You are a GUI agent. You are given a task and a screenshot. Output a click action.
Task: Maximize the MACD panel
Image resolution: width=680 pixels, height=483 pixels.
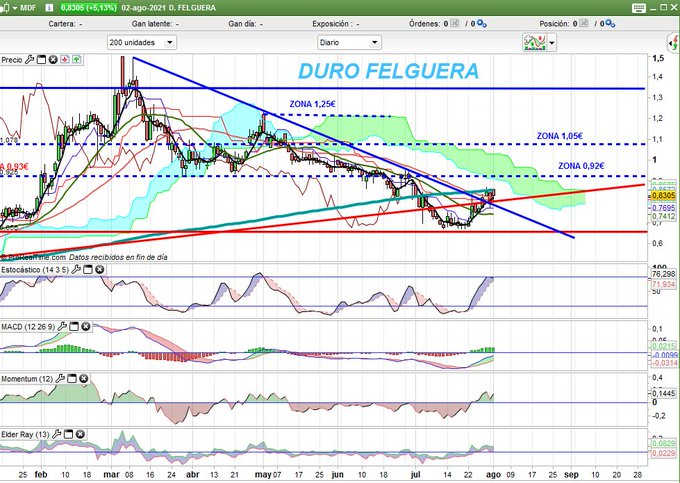(x=74, y=326)
